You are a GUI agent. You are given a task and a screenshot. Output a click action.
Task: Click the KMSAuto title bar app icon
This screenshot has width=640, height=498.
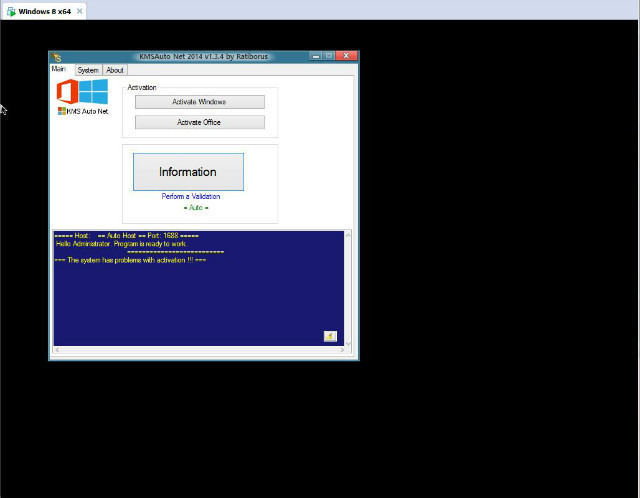click(56, 57)
